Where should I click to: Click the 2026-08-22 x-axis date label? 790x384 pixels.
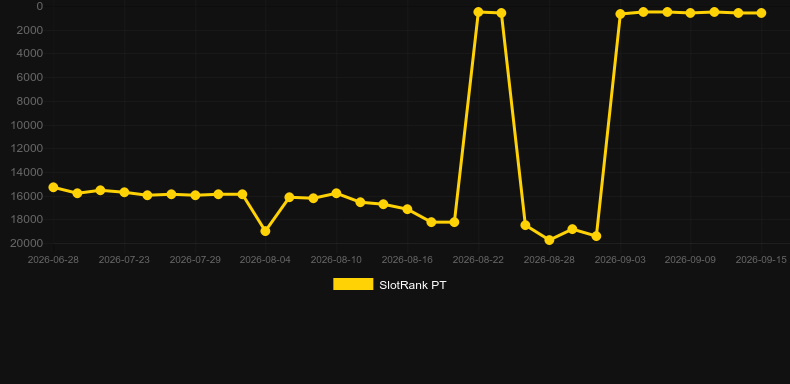(478, 260)
